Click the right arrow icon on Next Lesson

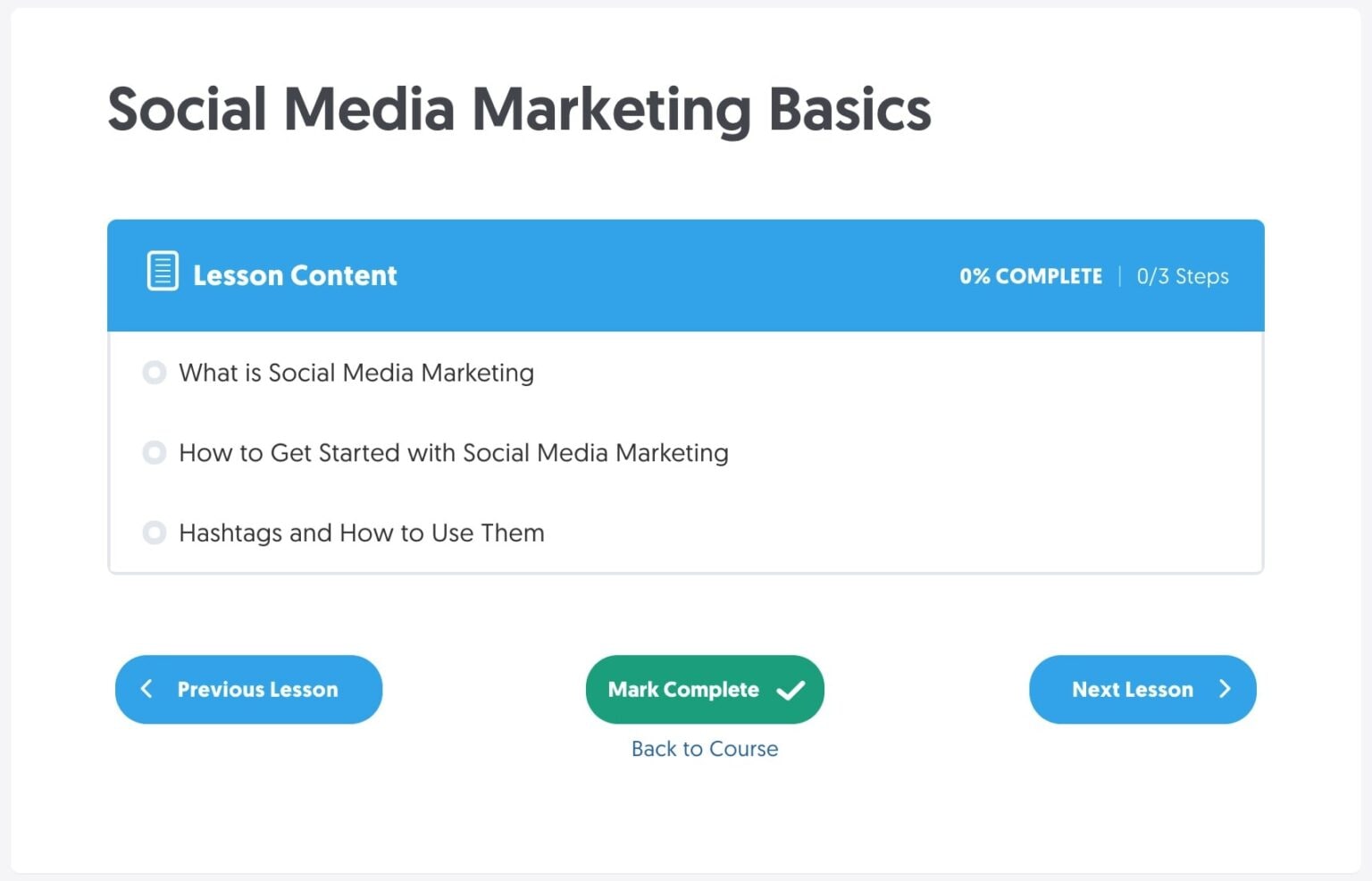[1226, 689]
